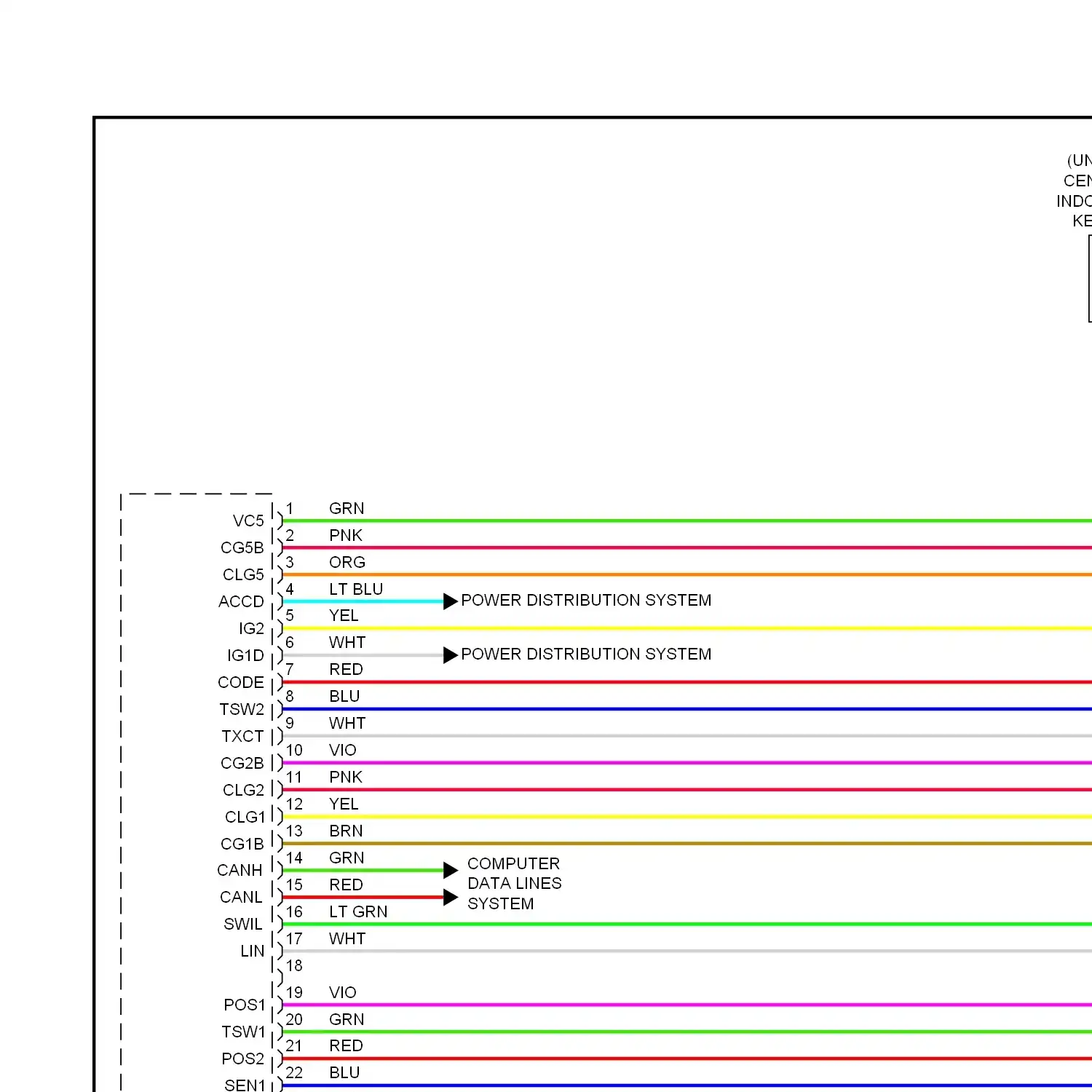This screenshot has height=1092, width=1092.
Task: Click the LT GRN color label at pin 16
Action: [358, 912]
